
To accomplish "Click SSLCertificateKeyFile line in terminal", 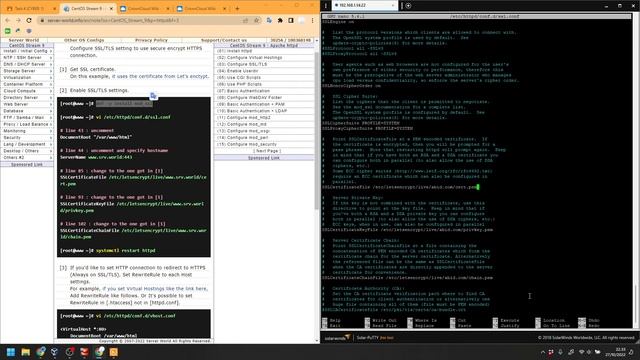I will click(407, 230).
